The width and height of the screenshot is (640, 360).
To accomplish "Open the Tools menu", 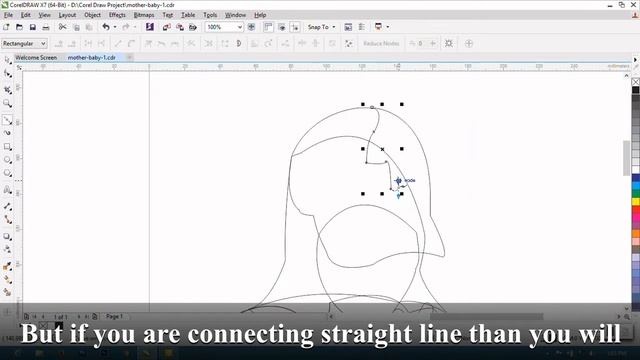I will [x=210, y=15].
